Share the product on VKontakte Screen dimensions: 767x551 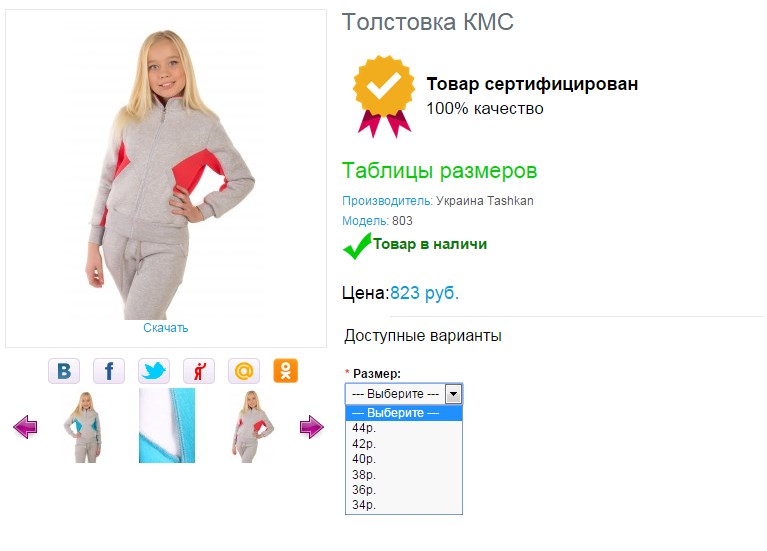(x=64, y=371)
